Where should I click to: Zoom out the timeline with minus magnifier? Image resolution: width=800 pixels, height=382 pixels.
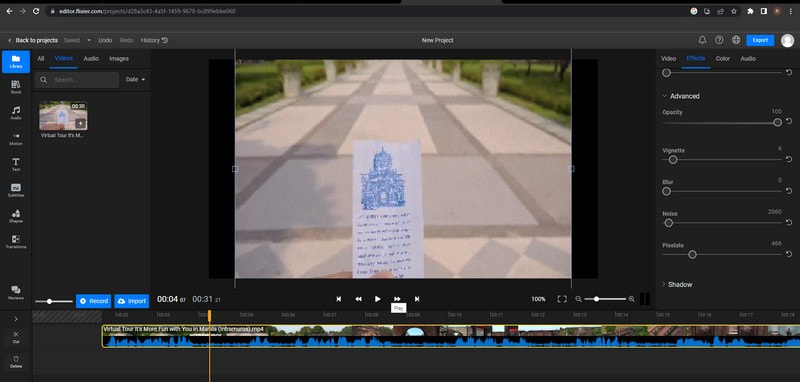579,299
